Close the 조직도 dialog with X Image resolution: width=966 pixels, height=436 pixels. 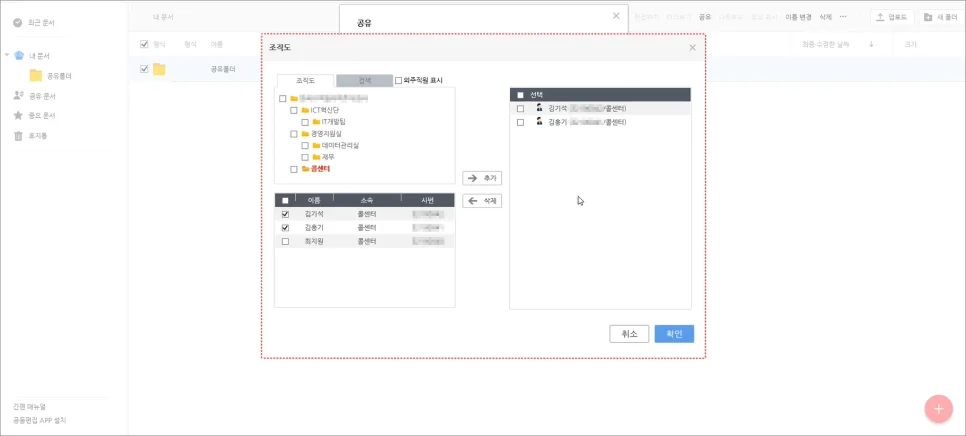coord(692,47)
